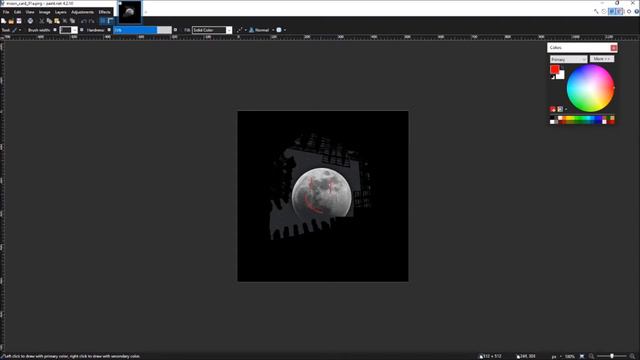This screenshot has height=360, width=640.
Task: Open the Normal blend mode dropdown
Action: point(261,30)
